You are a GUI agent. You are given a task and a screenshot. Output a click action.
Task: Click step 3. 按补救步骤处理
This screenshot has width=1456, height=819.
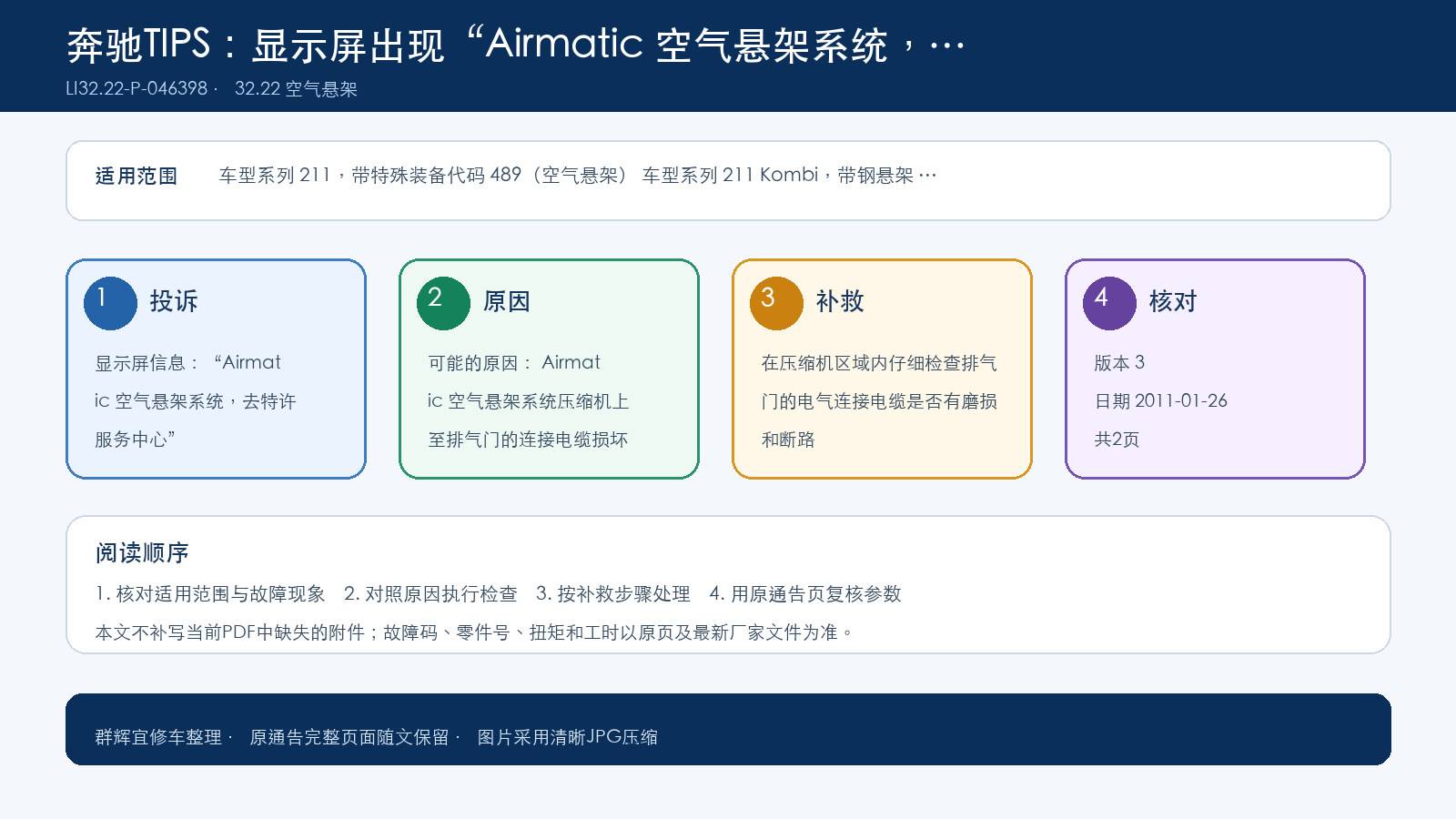coord(613,593)
